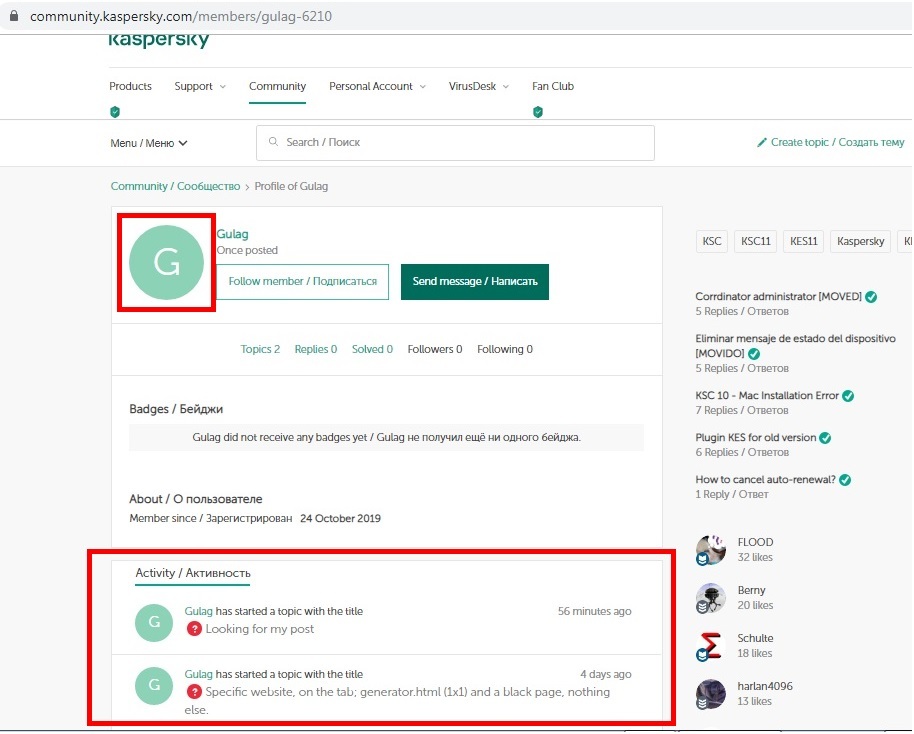Click question icon before 'Specific website' topic
914x734 pixels.
(194, 692)
